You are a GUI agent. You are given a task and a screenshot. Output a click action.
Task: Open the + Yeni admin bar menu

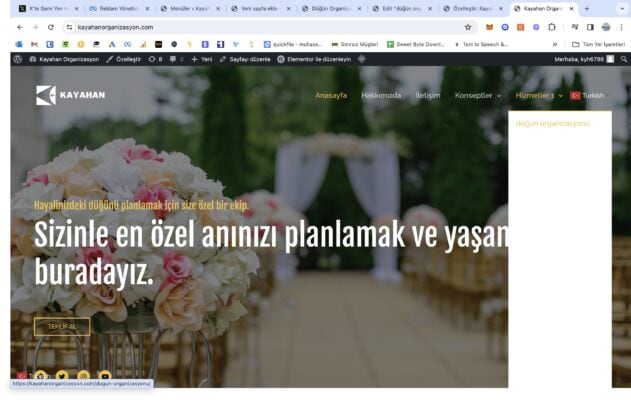202,59
